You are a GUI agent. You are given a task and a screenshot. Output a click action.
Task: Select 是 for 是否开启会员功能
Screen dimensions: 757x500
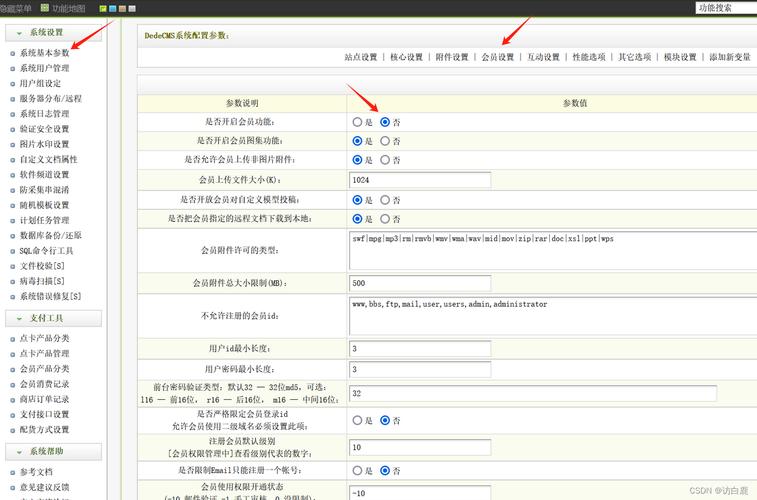(357, 122)
